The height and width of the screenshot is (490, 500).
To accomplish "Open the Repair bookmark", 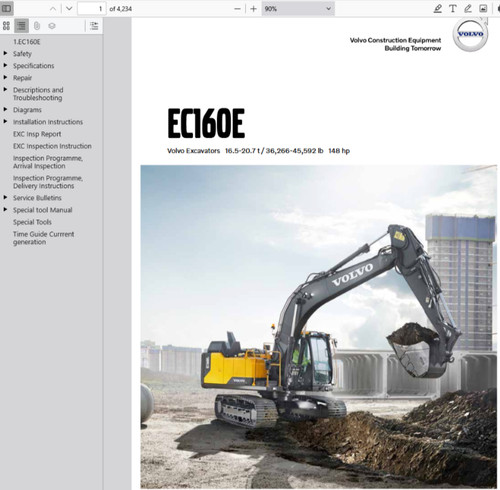I will pos(22,78).
